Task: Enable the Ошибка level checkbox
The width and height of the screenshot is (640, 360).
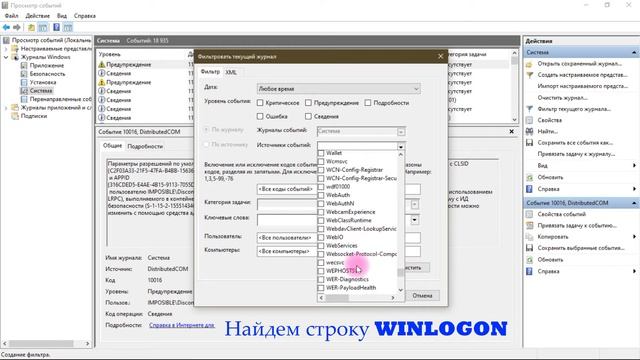Action: [x=260, y=116]
